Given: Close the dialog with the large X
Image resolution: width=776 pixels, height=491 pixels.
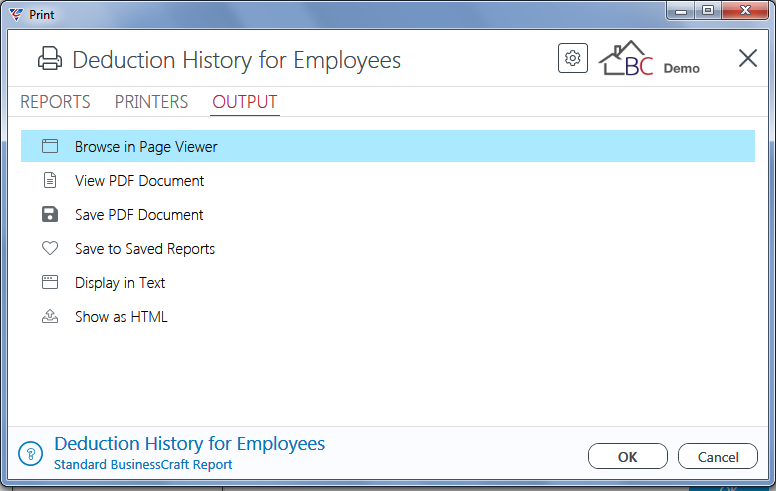Looking at the screenshot, I should coord(748,58).
